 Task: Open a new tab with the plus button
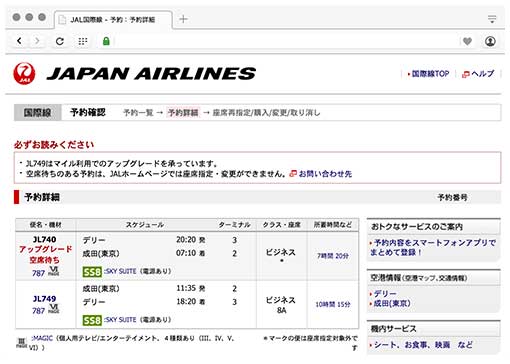pyautogui.click(x=183, y=19)
